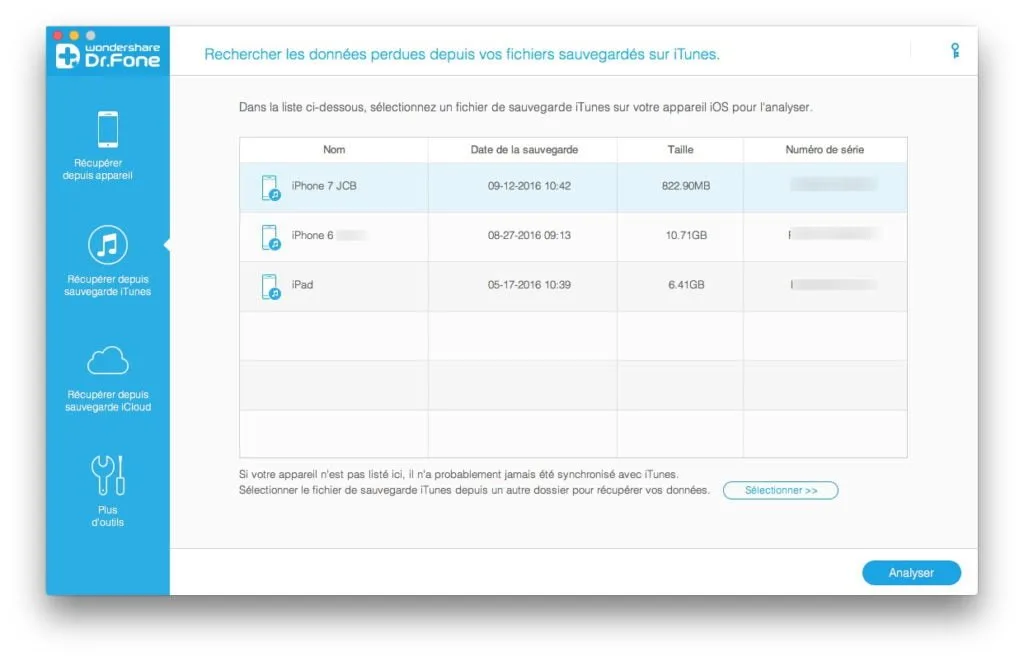Screen dimensions: 1024x661
Task: Select the iPad backup name
Action: coord(302,285)
